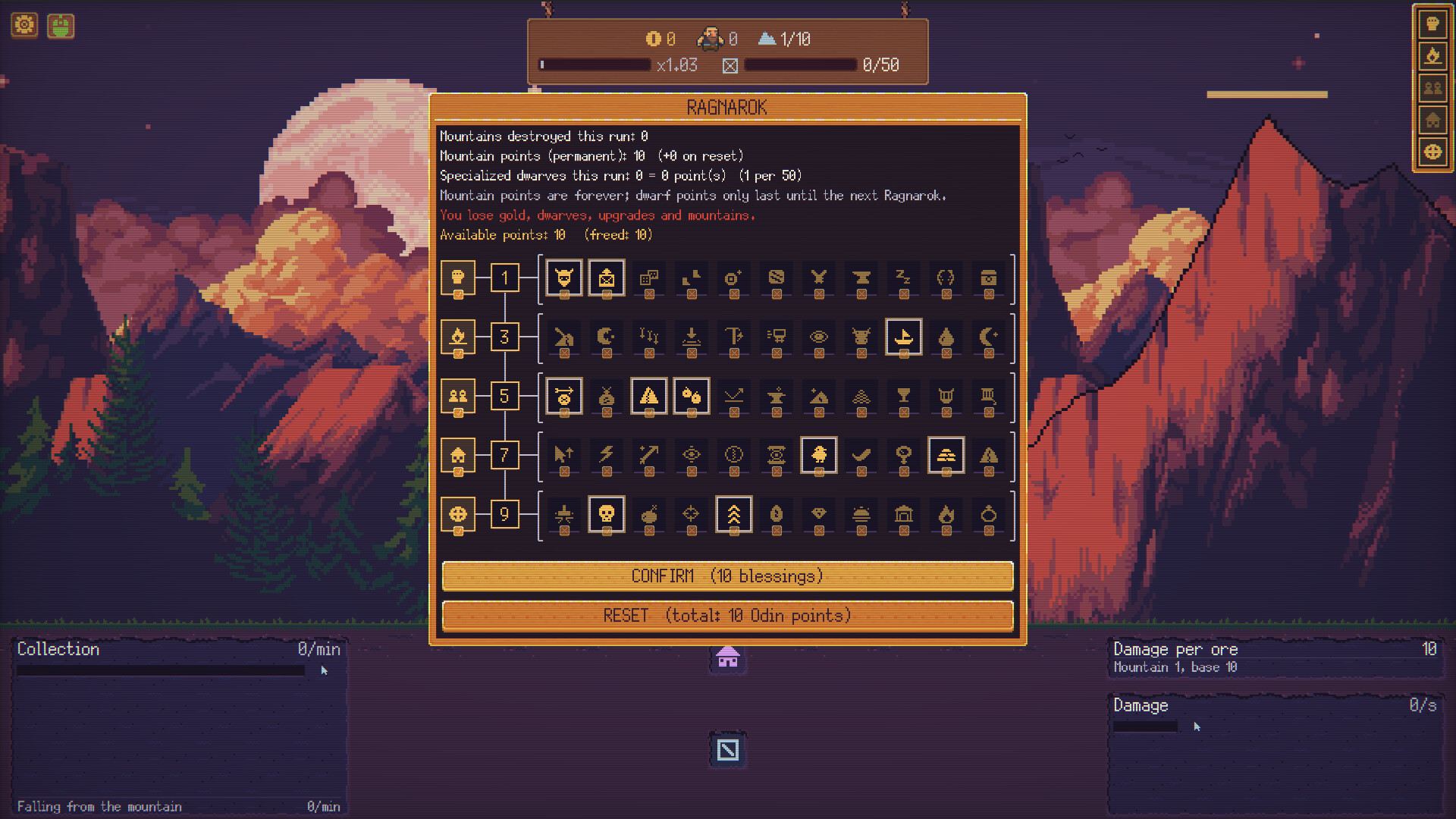Click the RAGNAROK title bar
This screenshot has height=819, width=1456.
pyautogui.click(x=727, y=108)
